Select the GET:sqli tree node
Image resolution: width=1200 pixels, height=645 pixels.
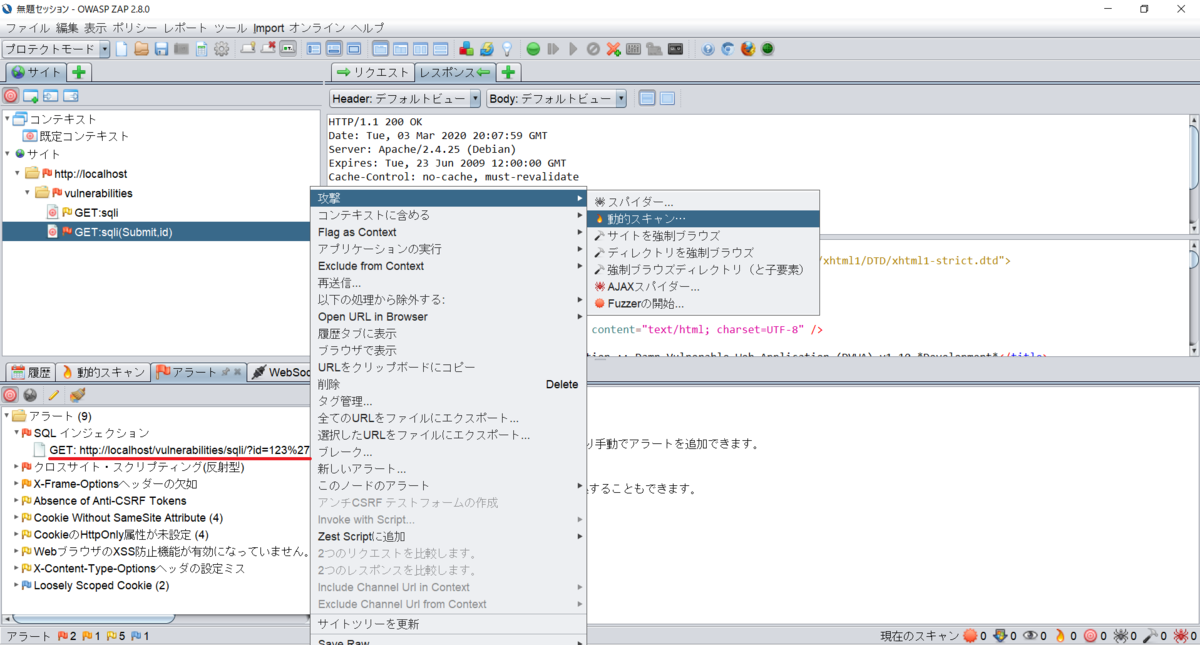click(96, 212)
